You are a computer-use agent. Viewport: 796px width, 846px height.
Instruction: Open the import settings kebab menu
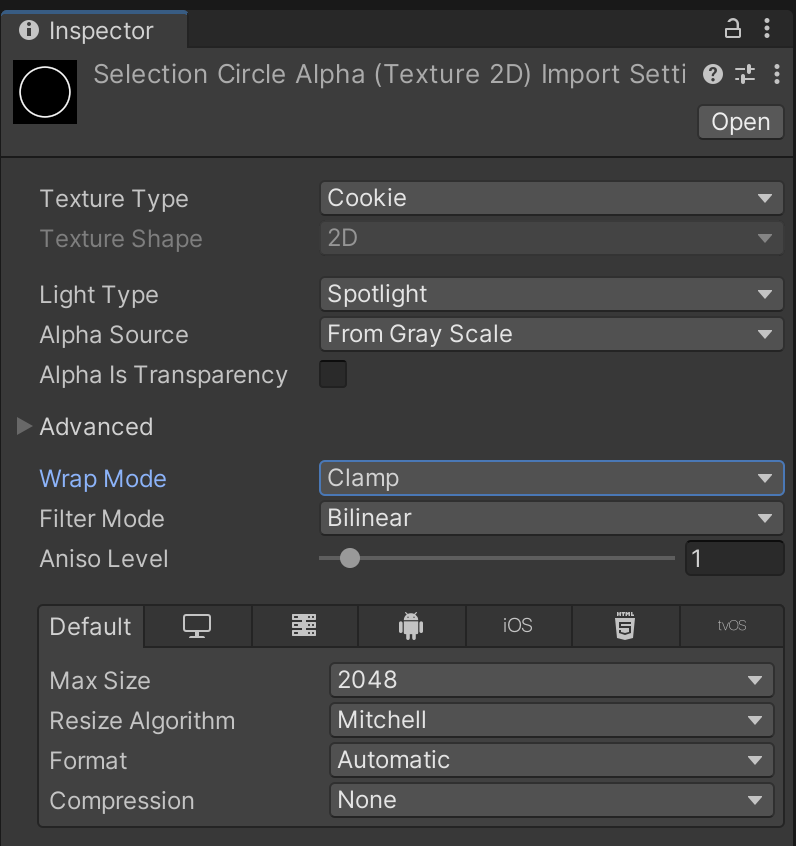(777, 74)
